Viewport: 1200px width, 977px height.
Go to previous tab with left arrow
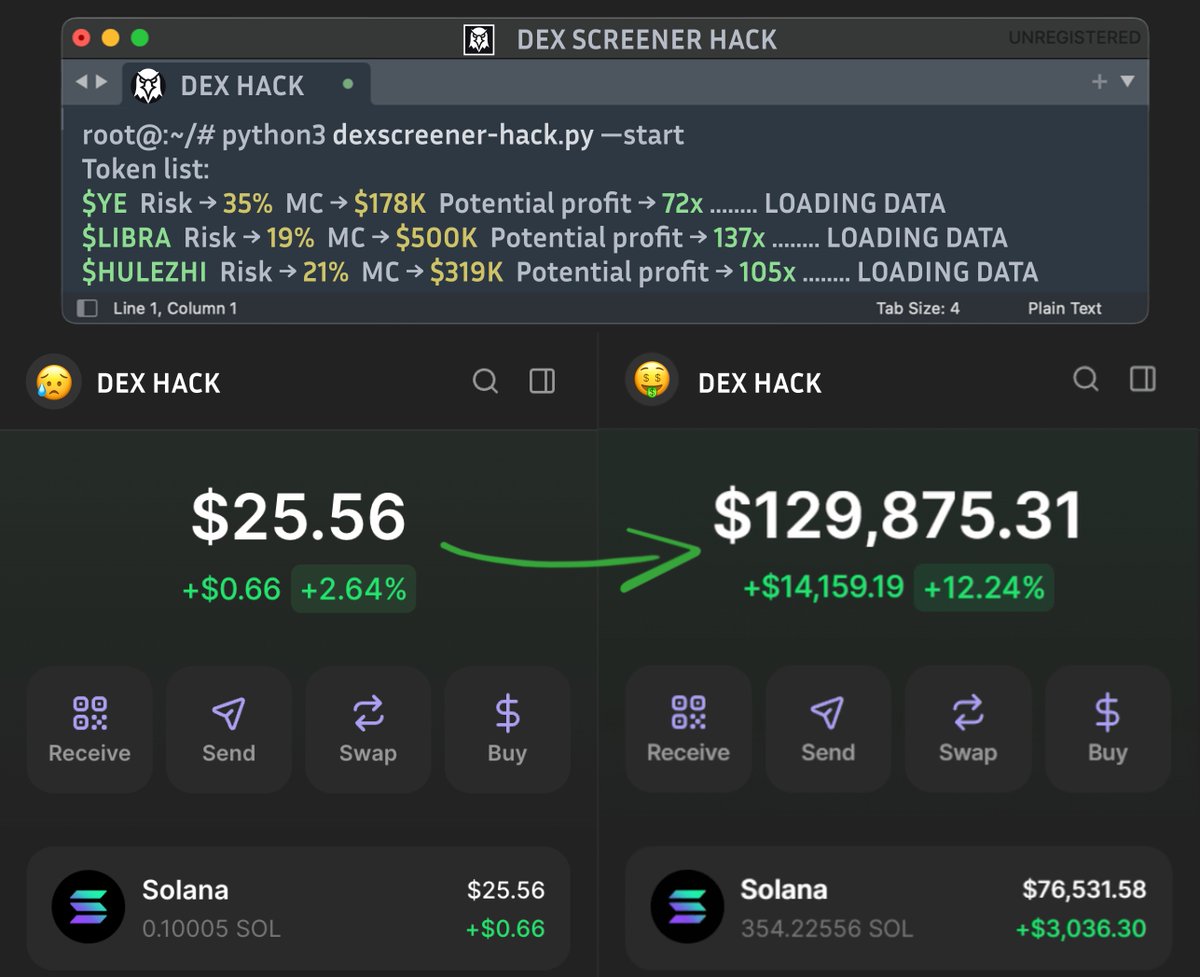click(x=81, y=82)
